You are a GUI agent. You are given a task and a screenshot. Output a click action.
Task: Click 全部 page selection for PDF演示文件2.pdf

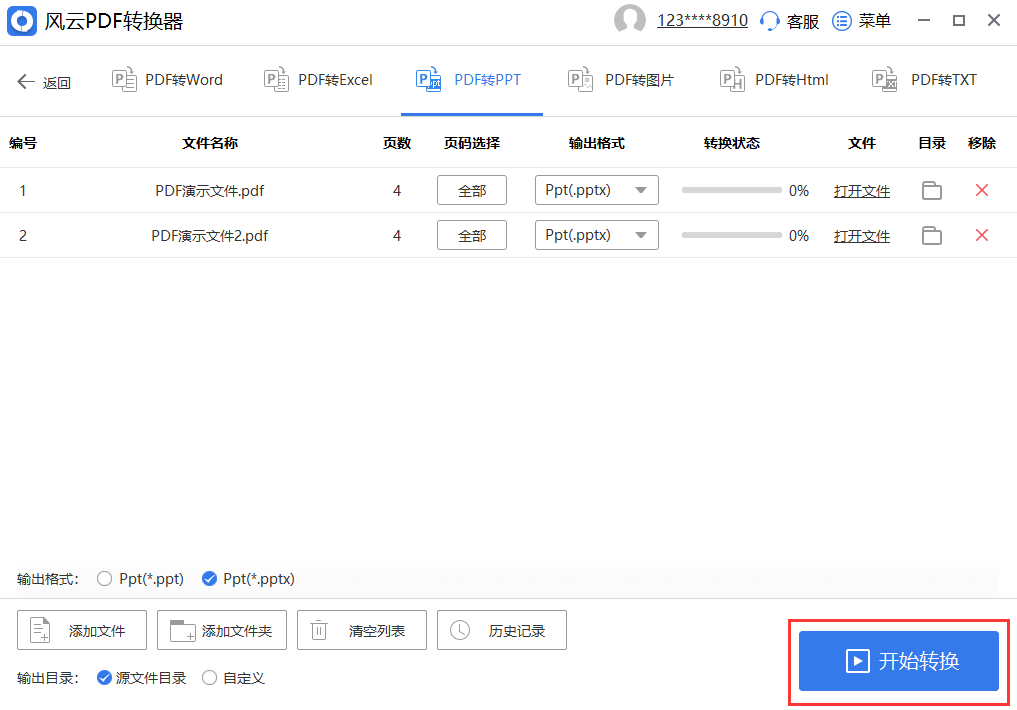tap(472, 235)
